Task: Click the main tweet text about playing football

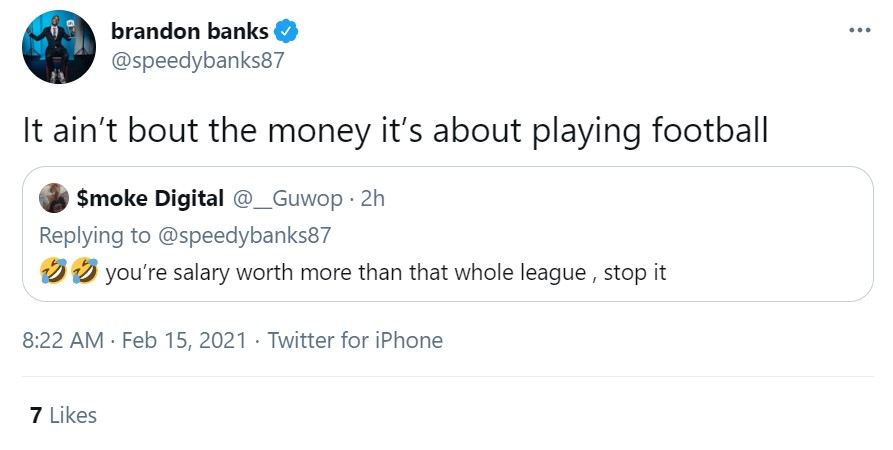Action: [x=396, y=131]
